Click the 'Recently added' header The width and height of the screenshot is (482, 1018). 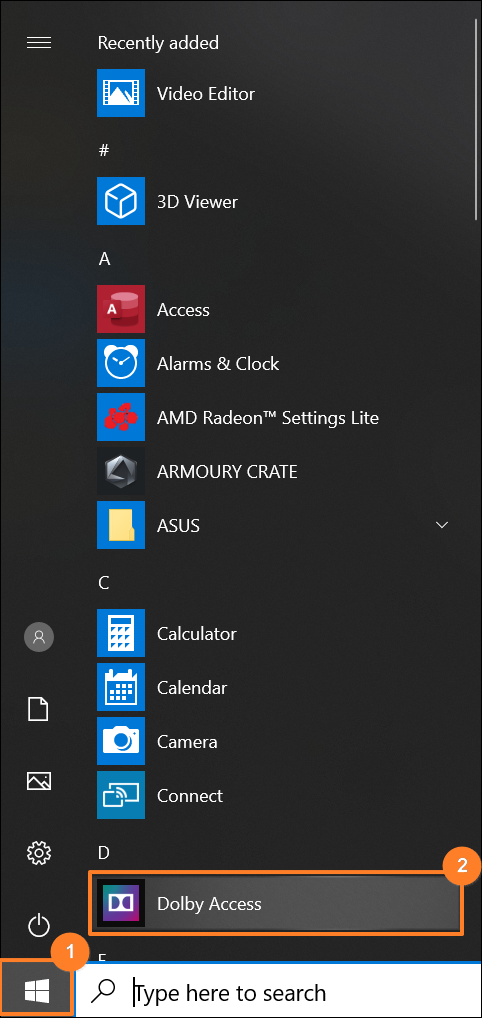(158, 43)
